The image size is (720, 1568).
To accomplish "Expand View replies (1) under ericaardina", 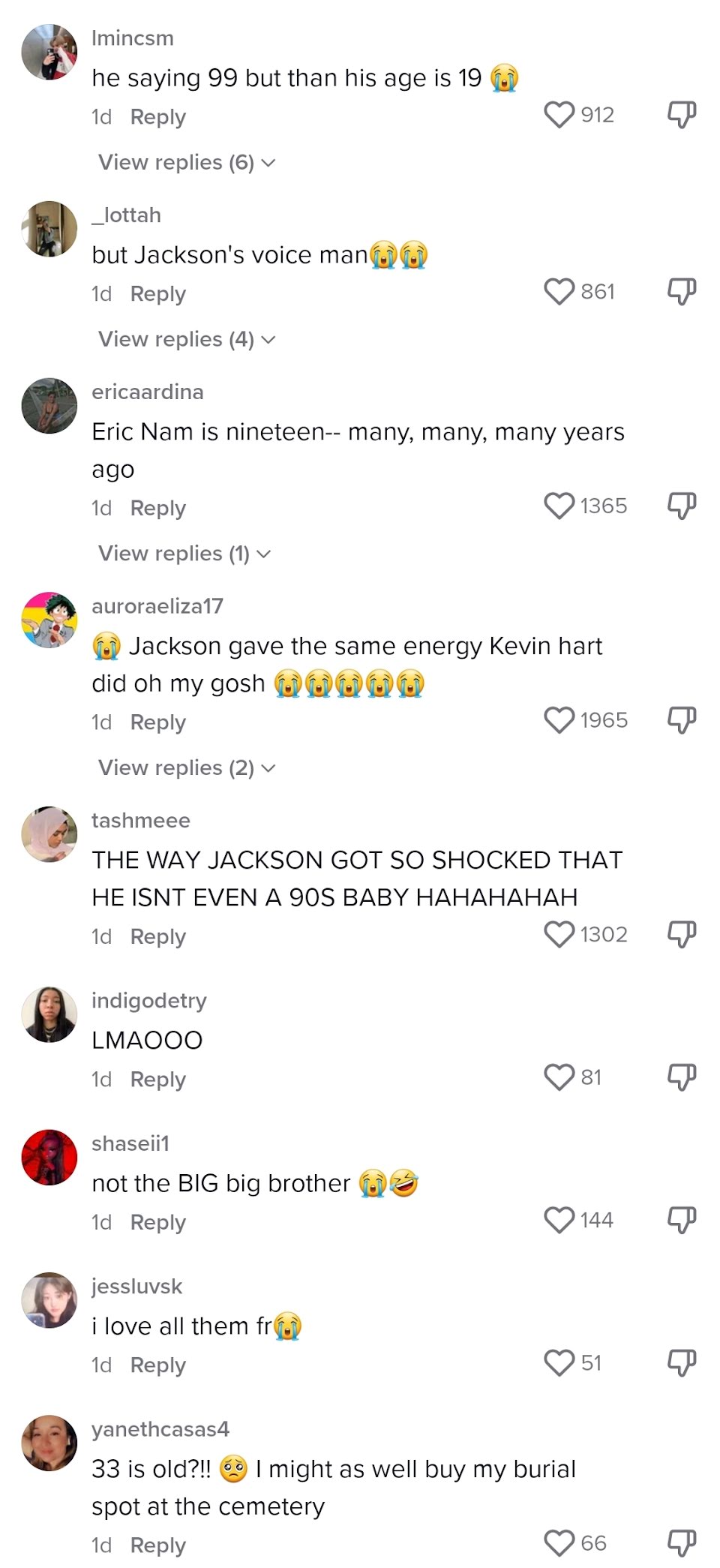I will click(x=184, y=554).
